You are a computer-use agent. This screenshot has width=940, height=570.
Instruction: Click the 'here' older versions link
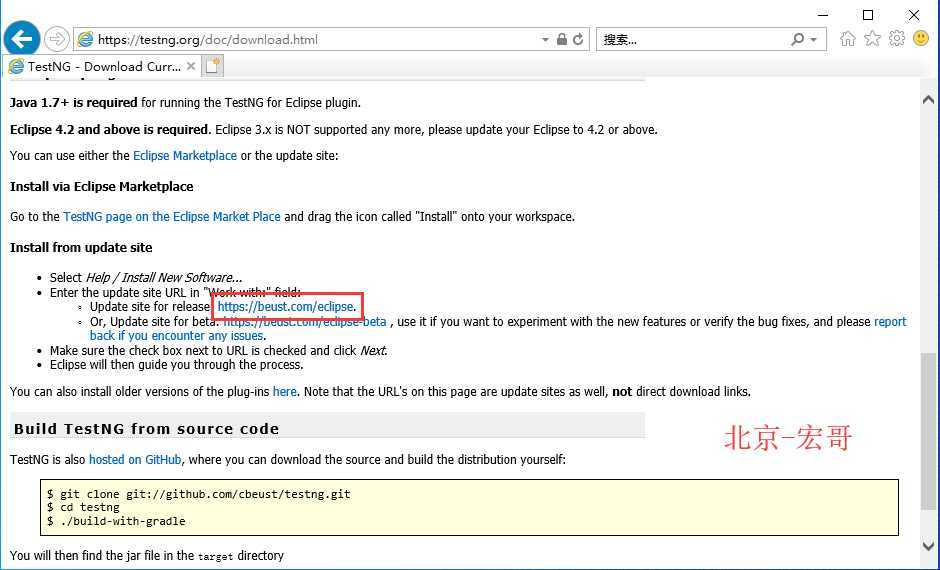[x=285, y=392]
